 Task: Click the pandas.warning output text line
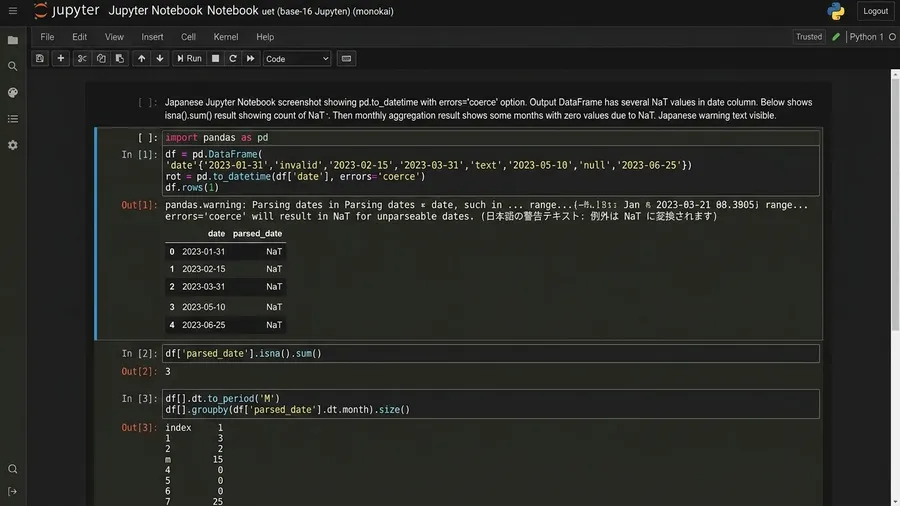click(486, 205)
